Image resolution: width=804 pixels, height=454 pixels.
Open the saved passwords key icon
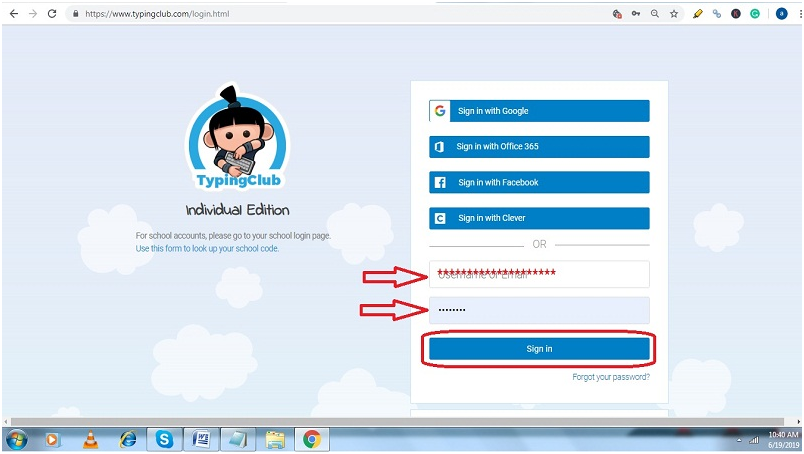pyautogui.click(x=636, y=14)
